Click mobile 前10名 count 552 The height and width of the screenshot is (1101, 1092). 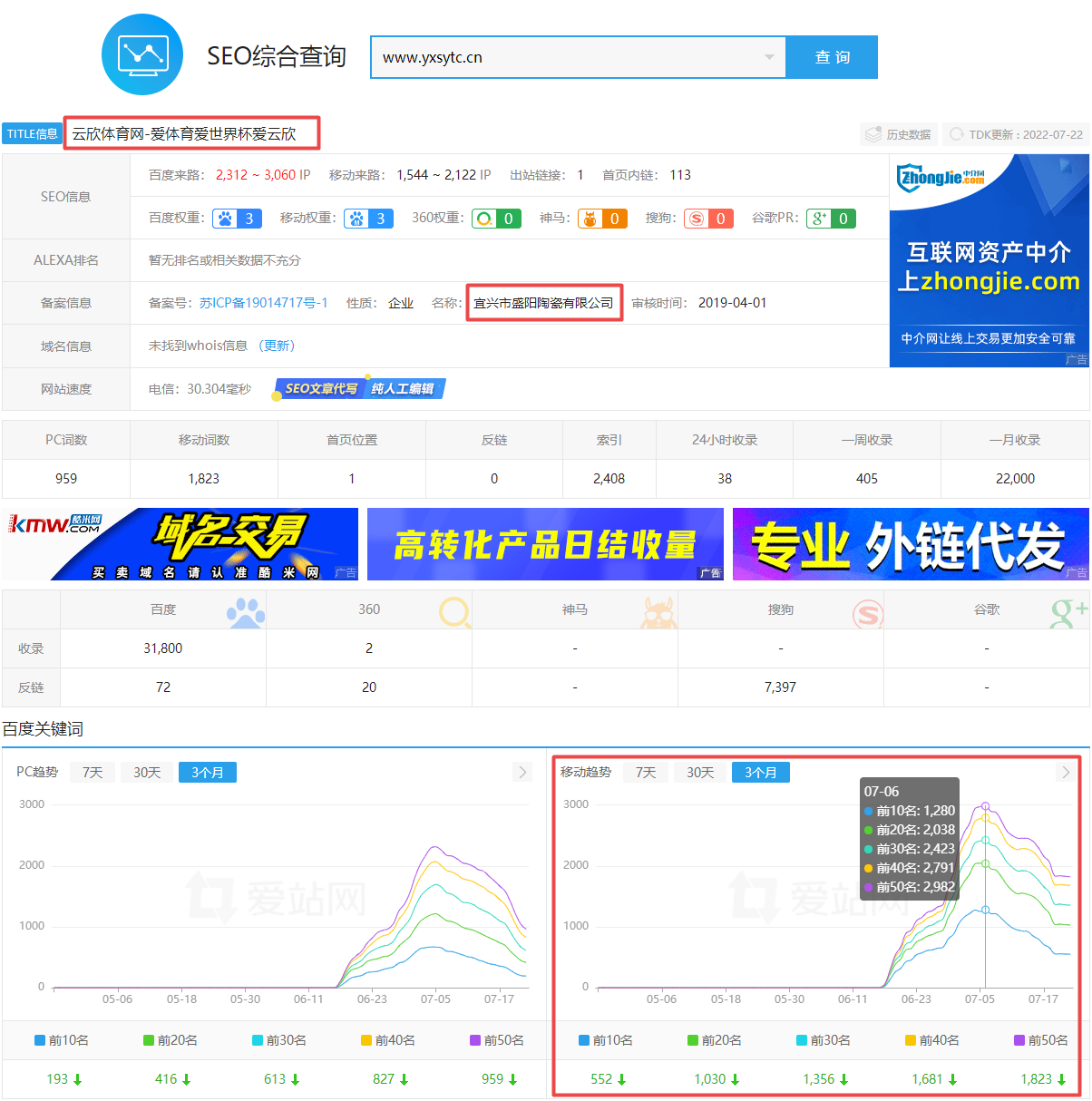coord(601,1079)
